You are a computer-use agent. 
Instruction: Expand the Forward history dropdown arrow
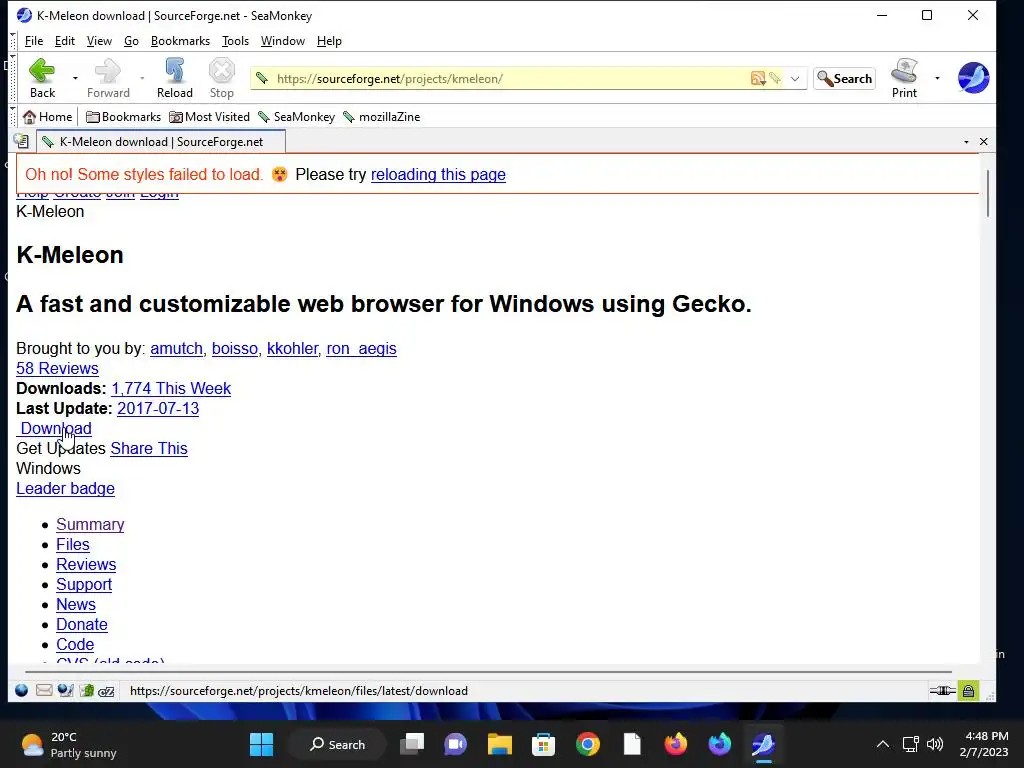point(142,78)
